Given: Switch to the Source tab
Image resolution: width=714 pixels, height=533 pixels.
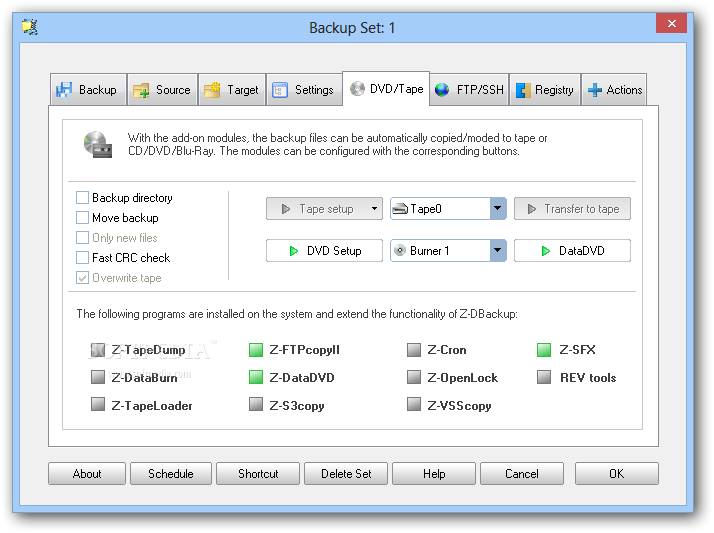Looking at the screenshot, I should pos(163,90).
